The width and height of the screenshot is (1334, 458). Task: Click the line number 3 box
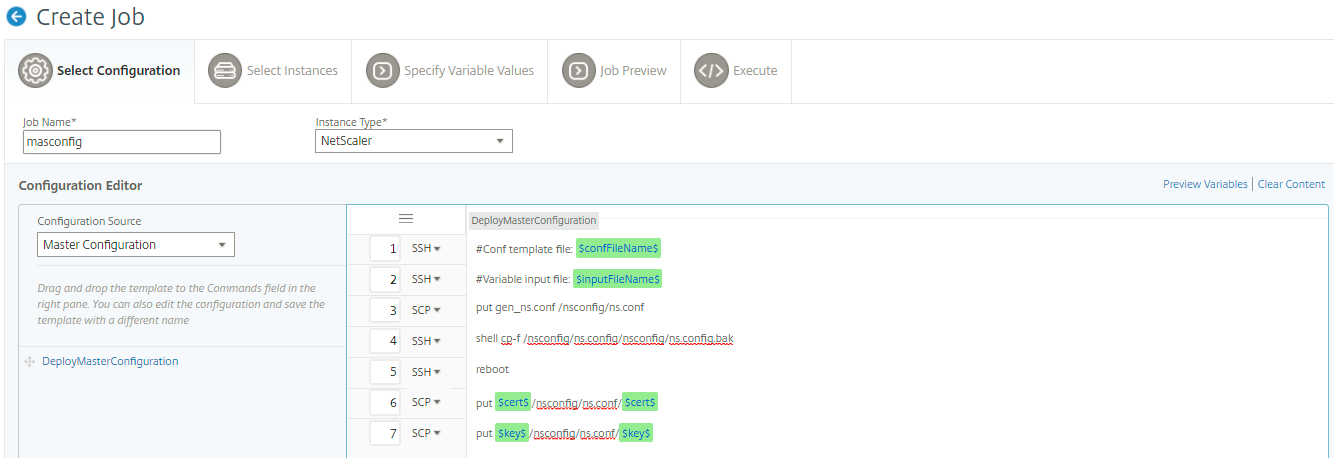pyautogui.click(x=385, y=310)
